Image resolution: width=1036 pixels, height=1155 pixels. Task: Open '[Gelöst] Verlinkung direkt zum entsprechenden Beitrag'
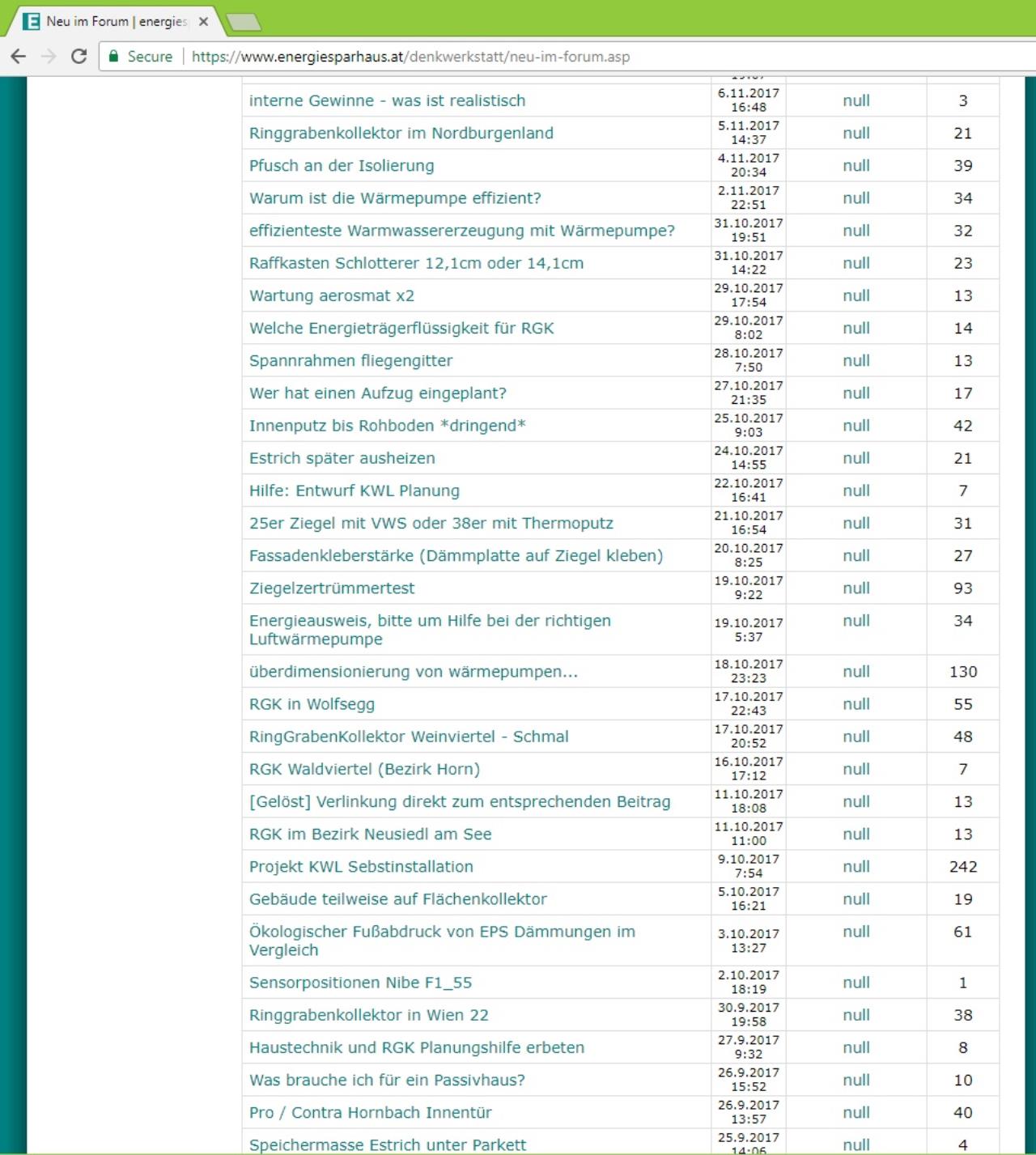(460, 801)
